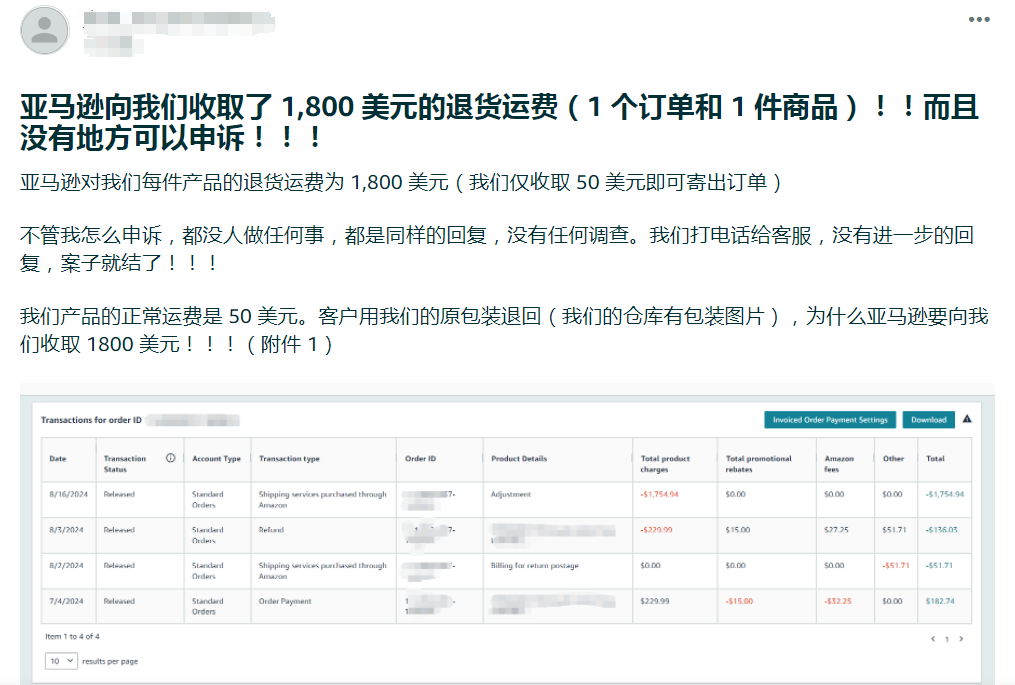Click the Item 1 to 4 of 4 text

point(72,636)
